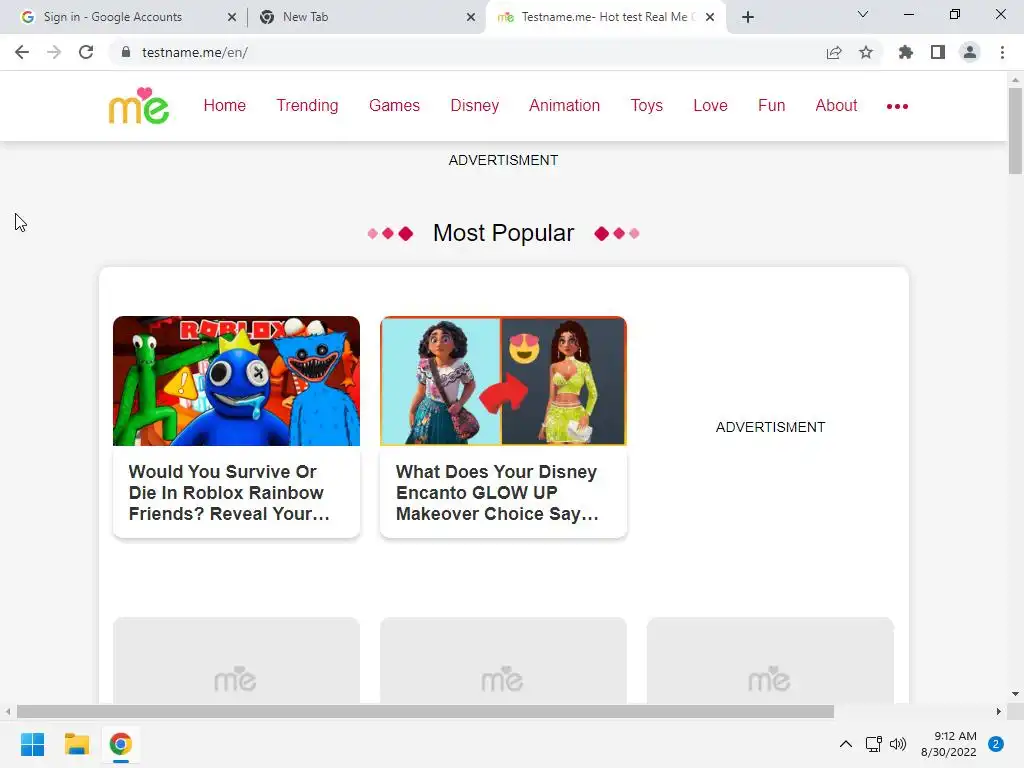Expand the tab search dropdown arrow
Screen dimensions: 1024x768
point(863,14)
